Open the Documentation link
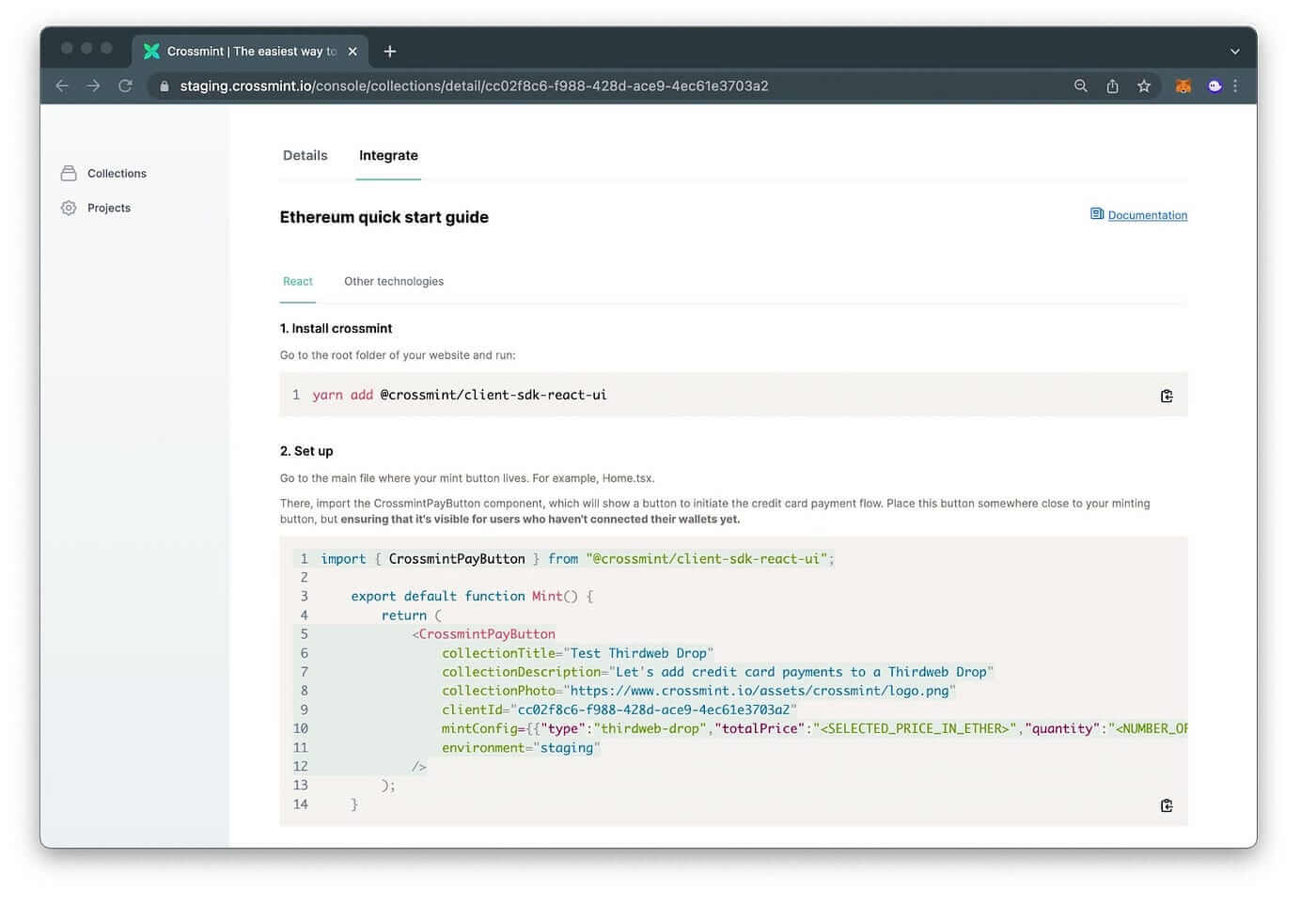1316x904 pixels. (1147, 216)
